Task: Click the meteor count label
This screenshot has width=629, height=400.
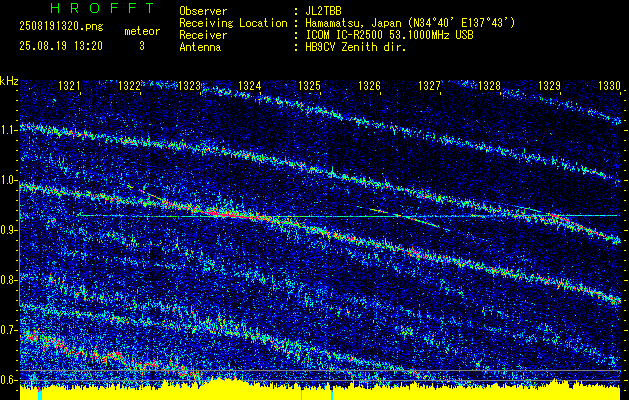Action: pyautogui.click(x=142, y=31)
